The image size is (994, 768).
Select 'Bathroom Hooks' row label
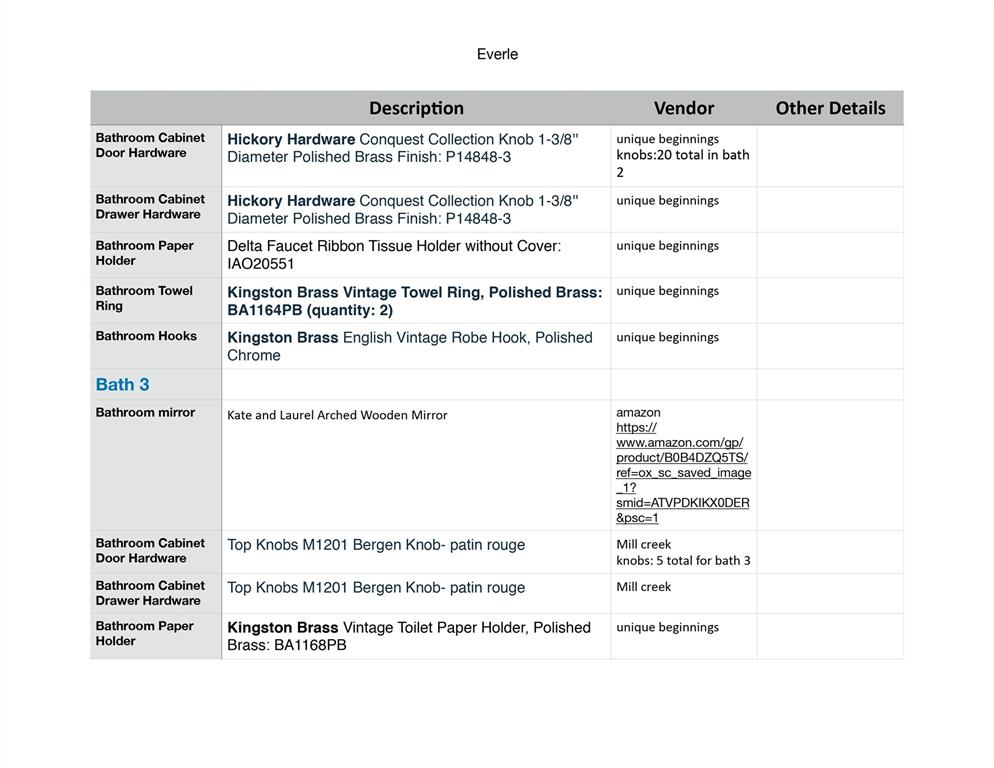pos(146,336)
